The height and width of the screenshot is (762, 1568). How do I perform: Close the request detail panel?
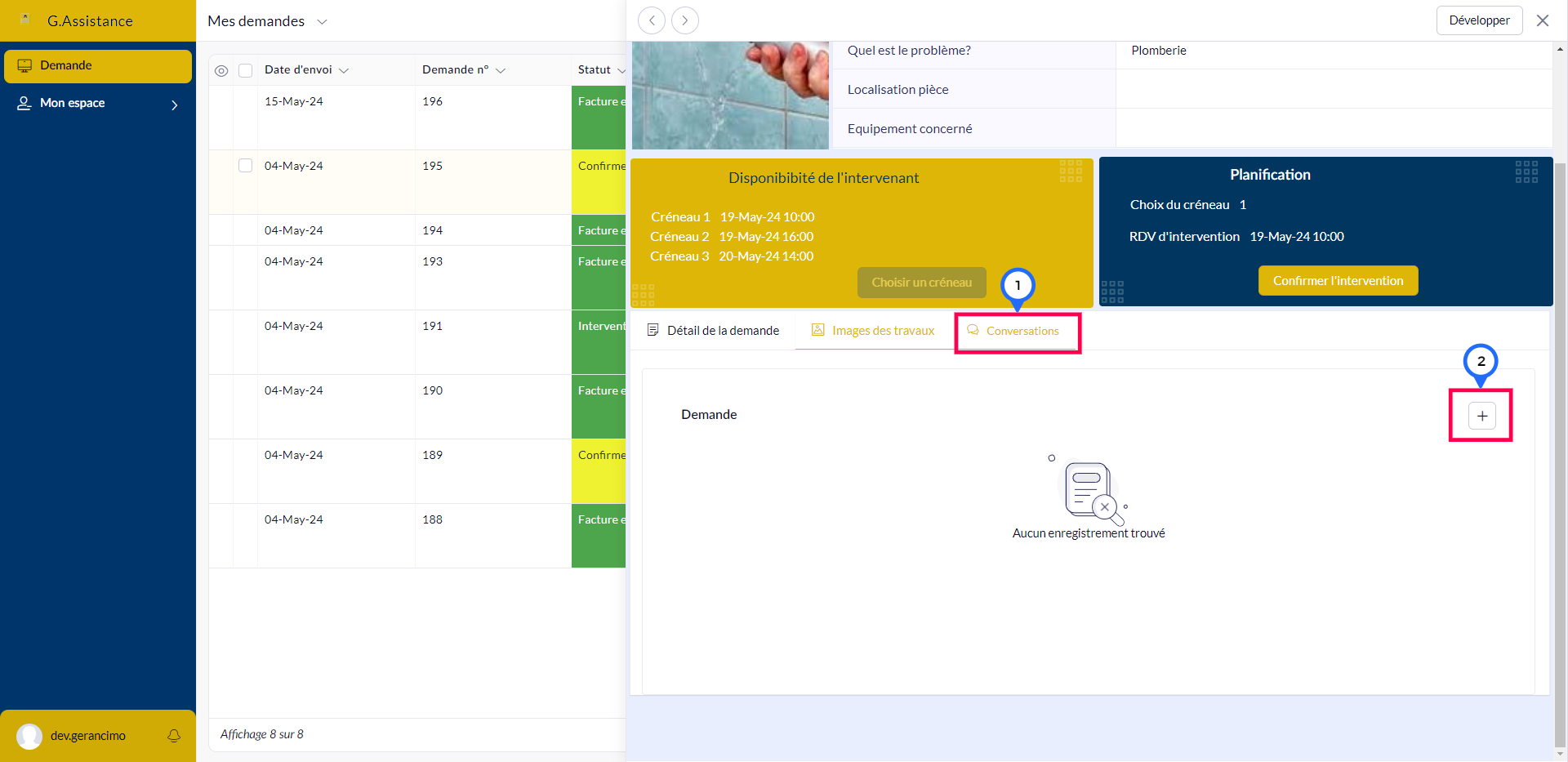point(1542,20)
